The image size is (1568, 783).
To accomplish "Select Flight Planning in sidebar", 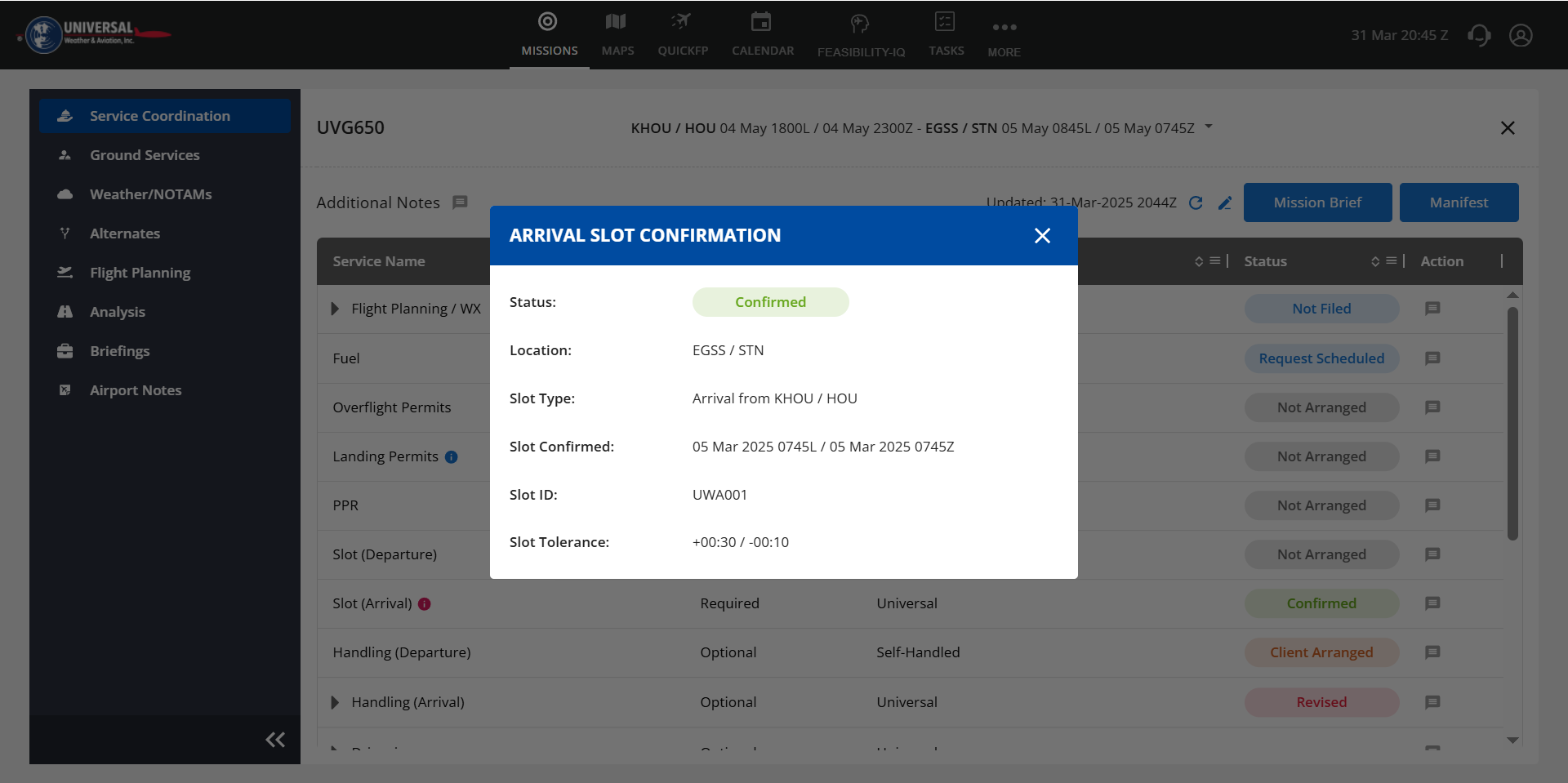I will (x=165, y=273).
